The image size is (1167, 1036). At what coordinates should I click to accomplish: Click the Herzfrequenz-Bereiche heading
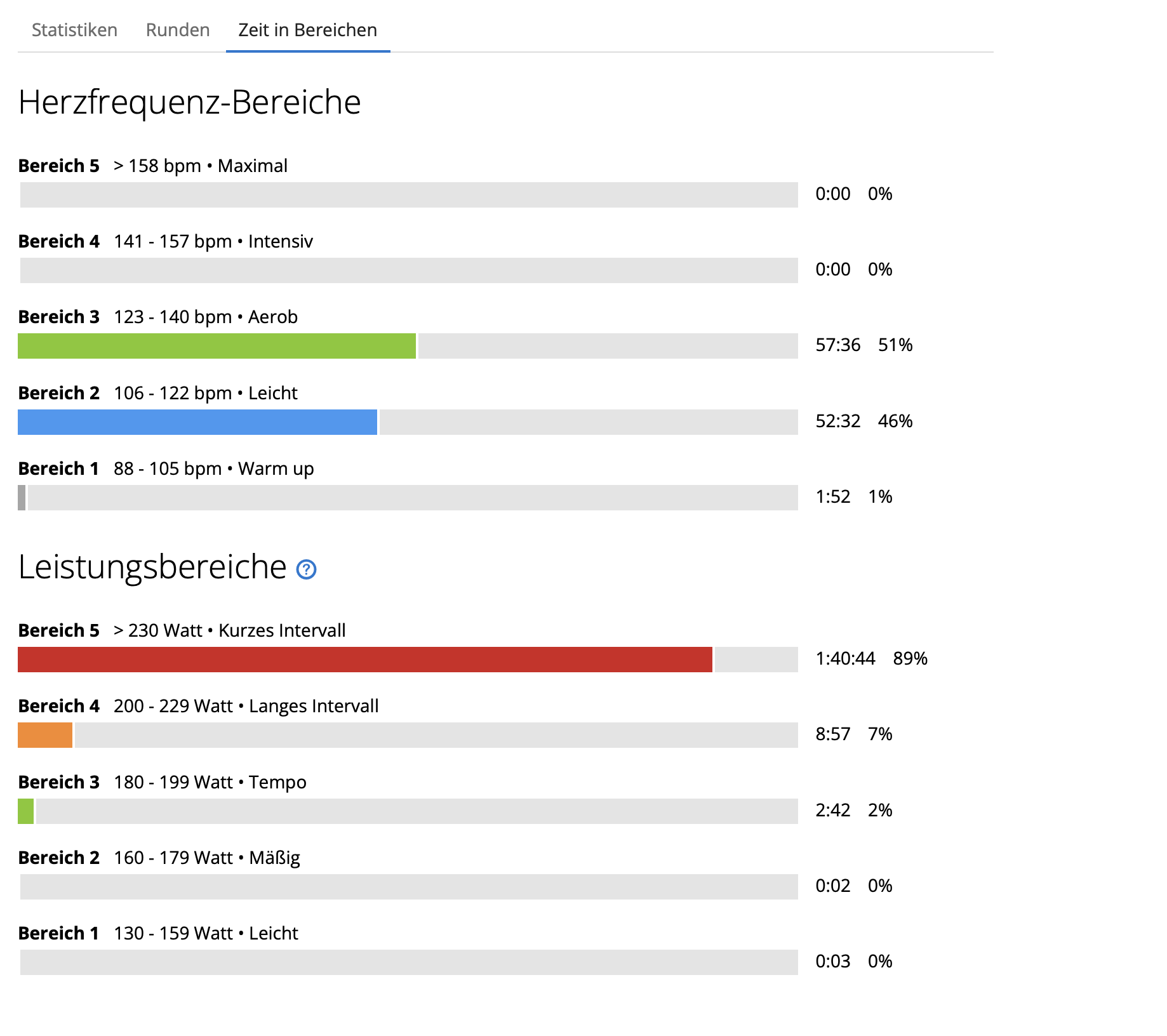pos(189,102)
